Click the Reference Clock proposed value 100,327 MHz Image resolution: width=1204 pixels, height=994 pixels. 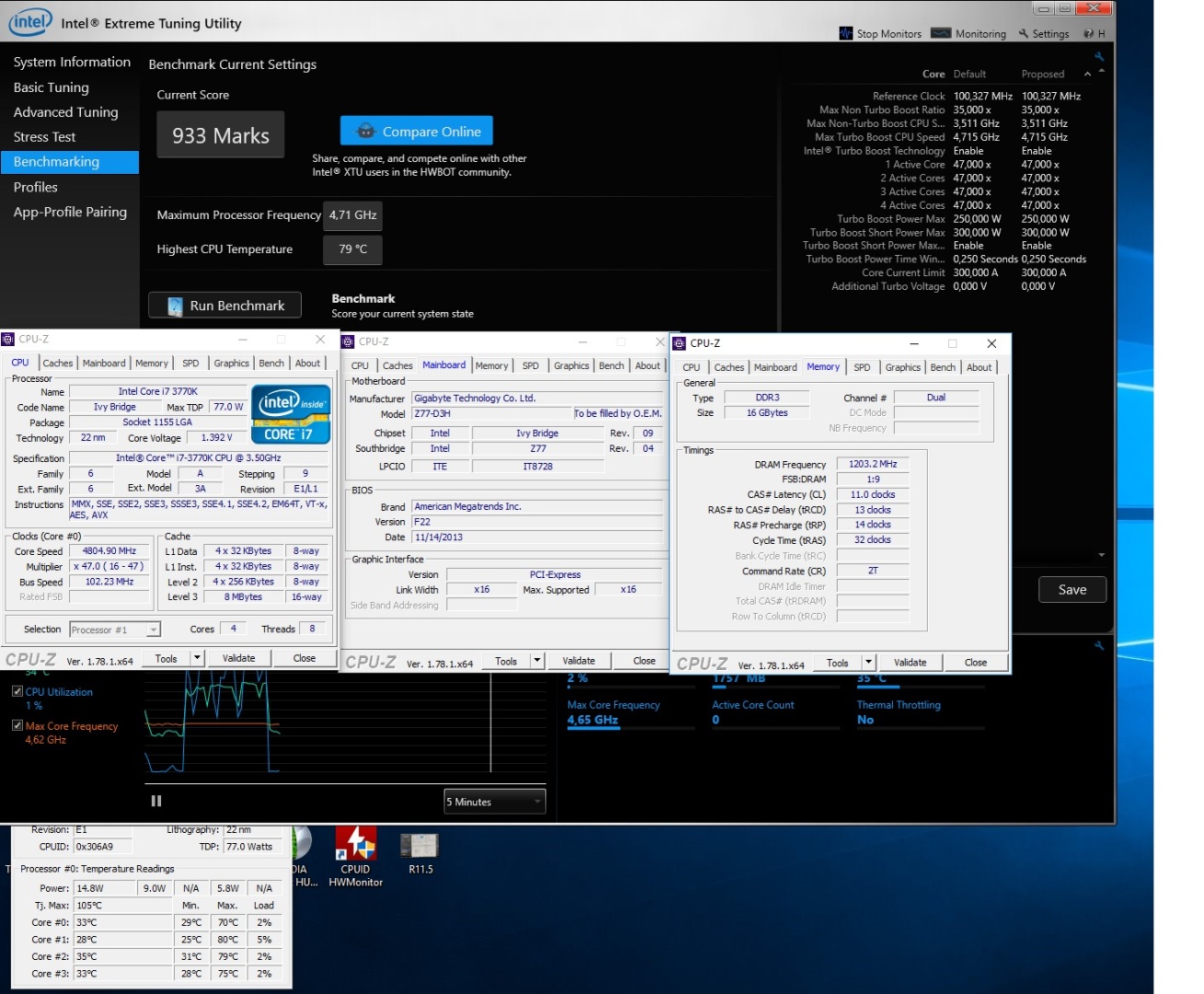[1051, 96]
